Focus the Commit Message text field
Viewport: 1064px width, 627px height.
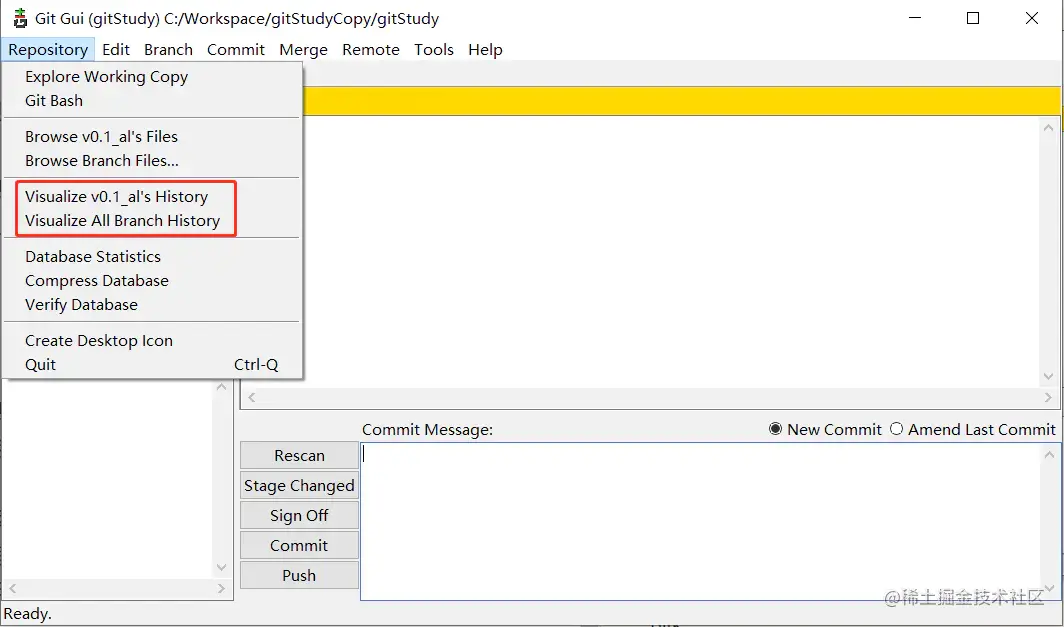[x=701, y=521]
